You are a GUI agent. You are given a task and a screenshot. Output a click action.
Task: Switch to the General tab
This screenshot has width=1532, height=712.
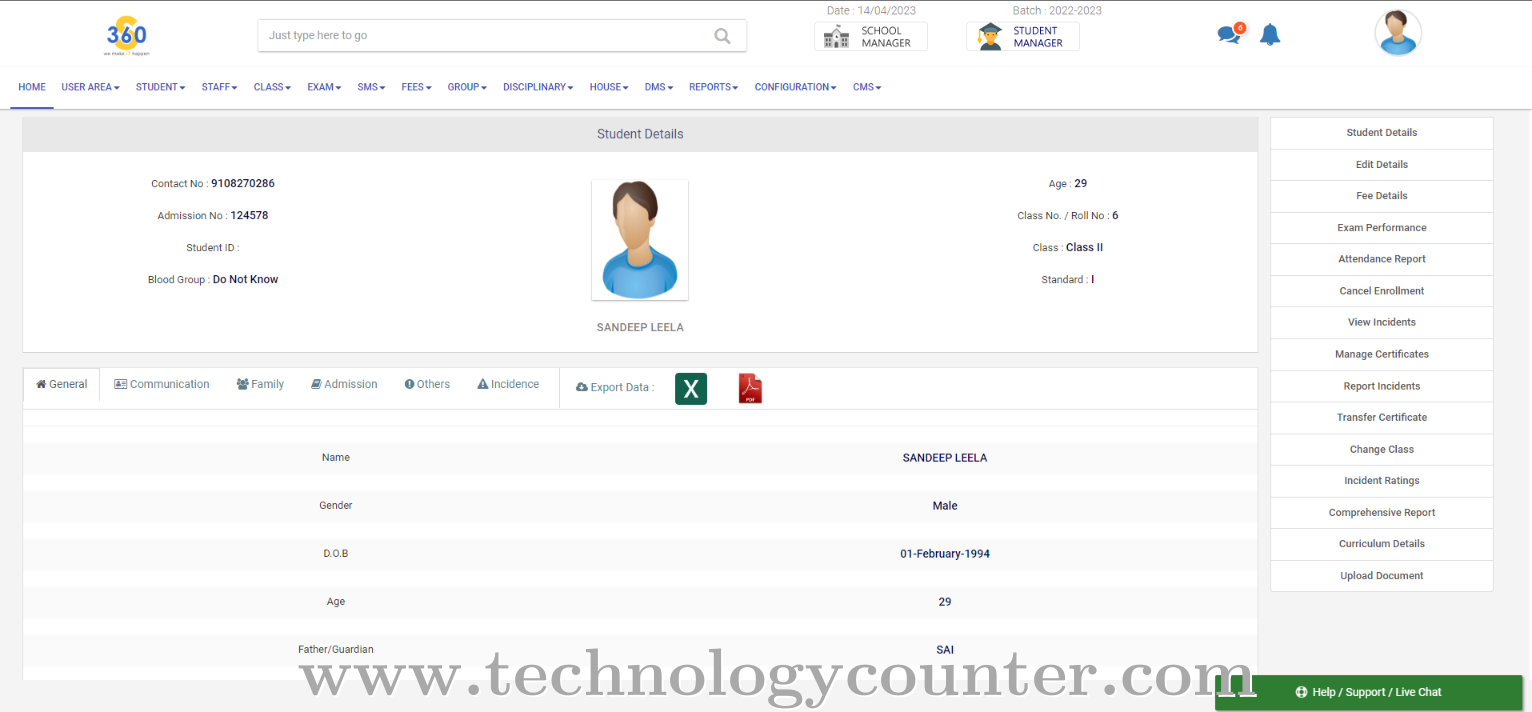pyautogui.click(x=62, y=385)
